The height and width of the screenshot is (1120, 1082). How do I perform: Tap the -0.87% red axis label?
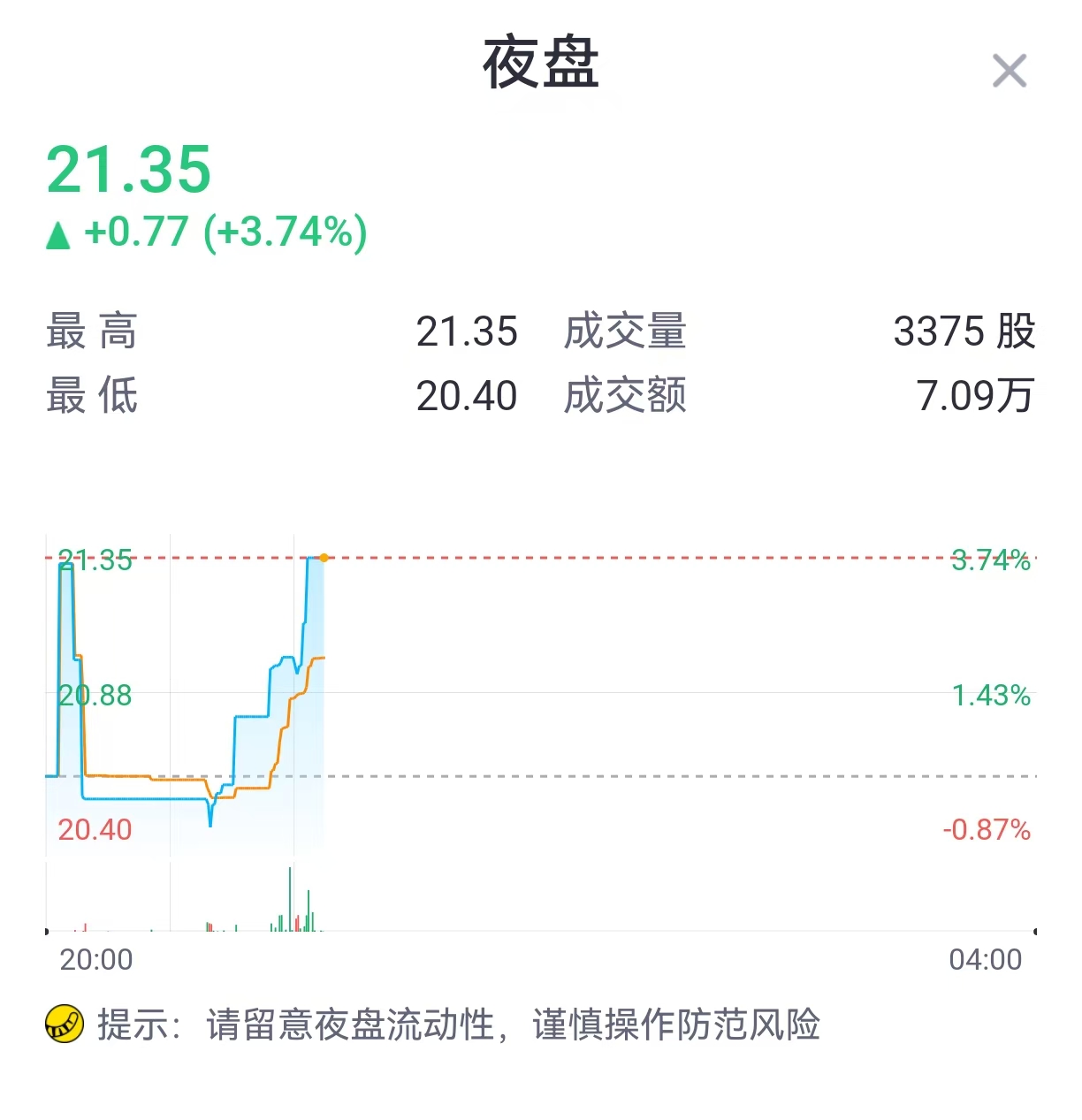(x=987, y=830)
